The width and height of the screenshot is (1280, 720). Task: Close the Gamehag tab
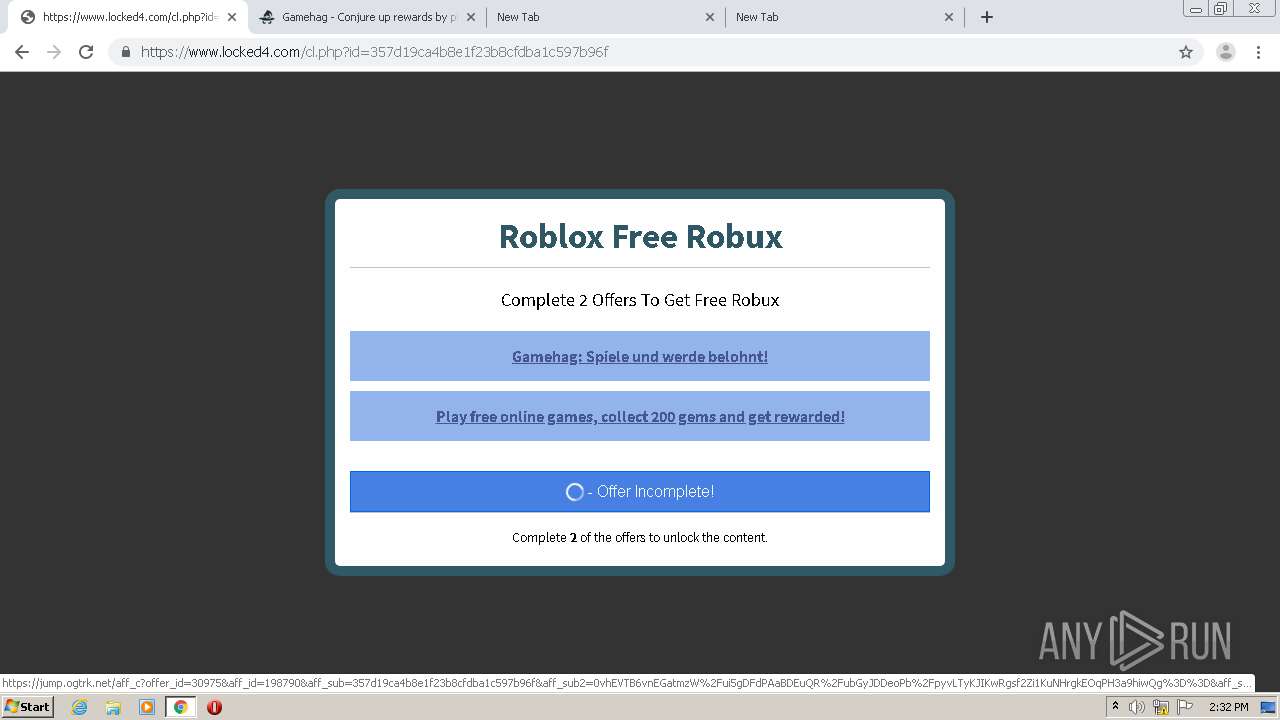pyautogui.click(x=471, y=17)
